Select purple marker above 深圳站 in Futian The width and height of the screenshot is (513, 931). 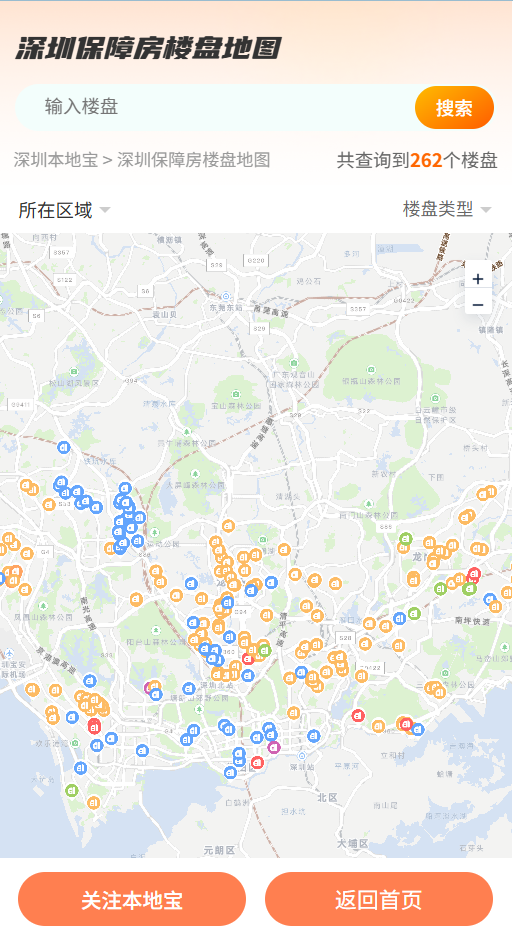coord(274,748)
